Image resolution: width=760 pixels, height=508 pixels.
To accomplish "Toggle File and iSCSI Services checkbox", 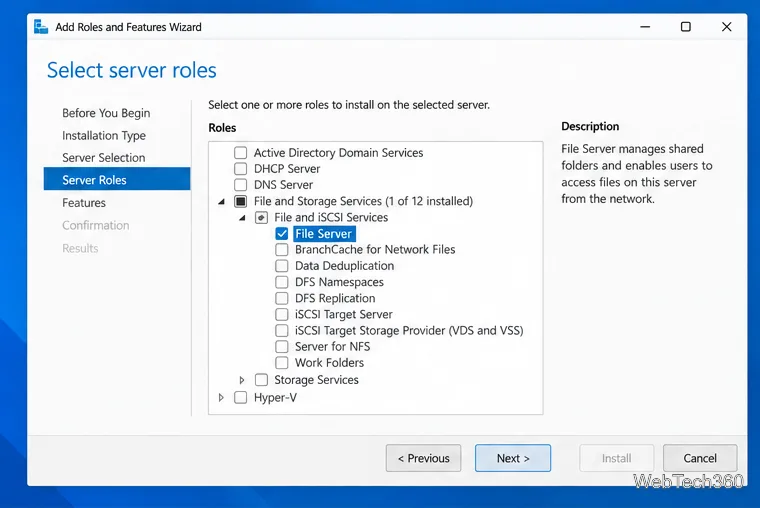I will tap(261, 218).
